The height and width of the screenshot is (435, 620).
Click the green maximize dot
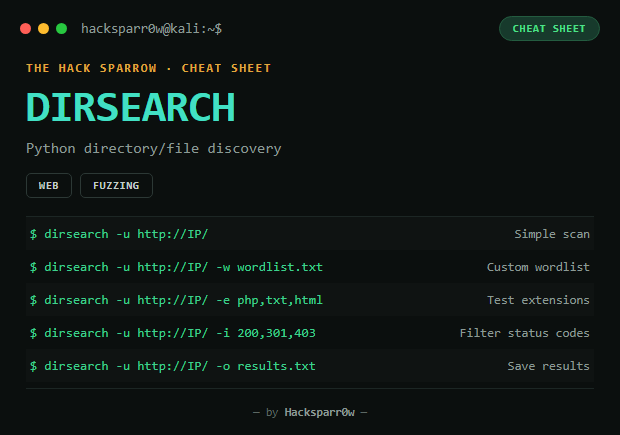(62, 29)
